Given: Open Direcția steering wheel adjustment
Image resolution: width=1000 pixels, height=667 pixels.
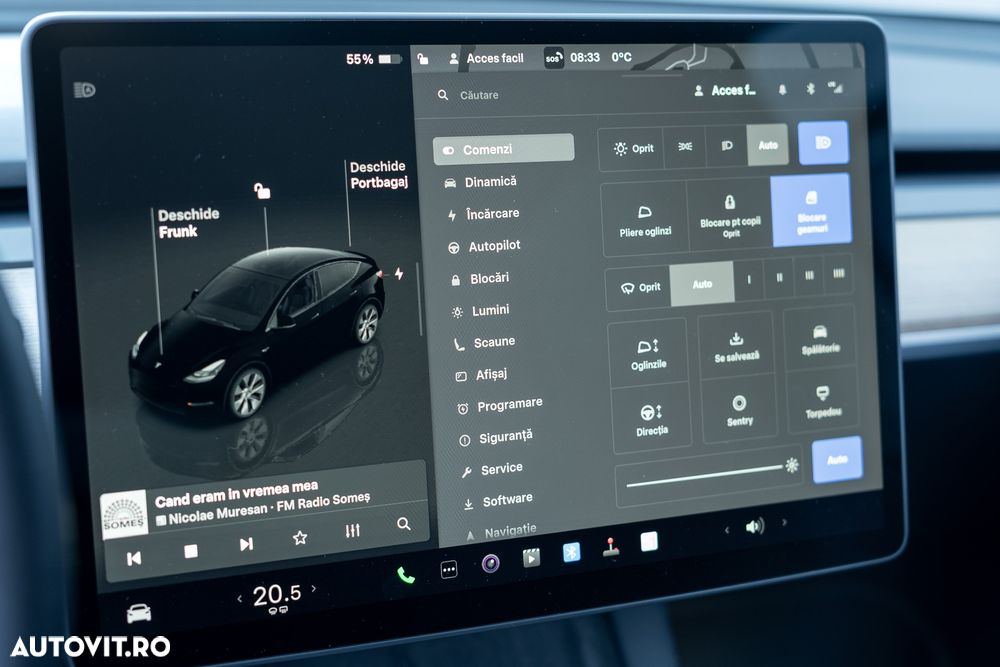Looking at the screenshot, I should 651,419.
